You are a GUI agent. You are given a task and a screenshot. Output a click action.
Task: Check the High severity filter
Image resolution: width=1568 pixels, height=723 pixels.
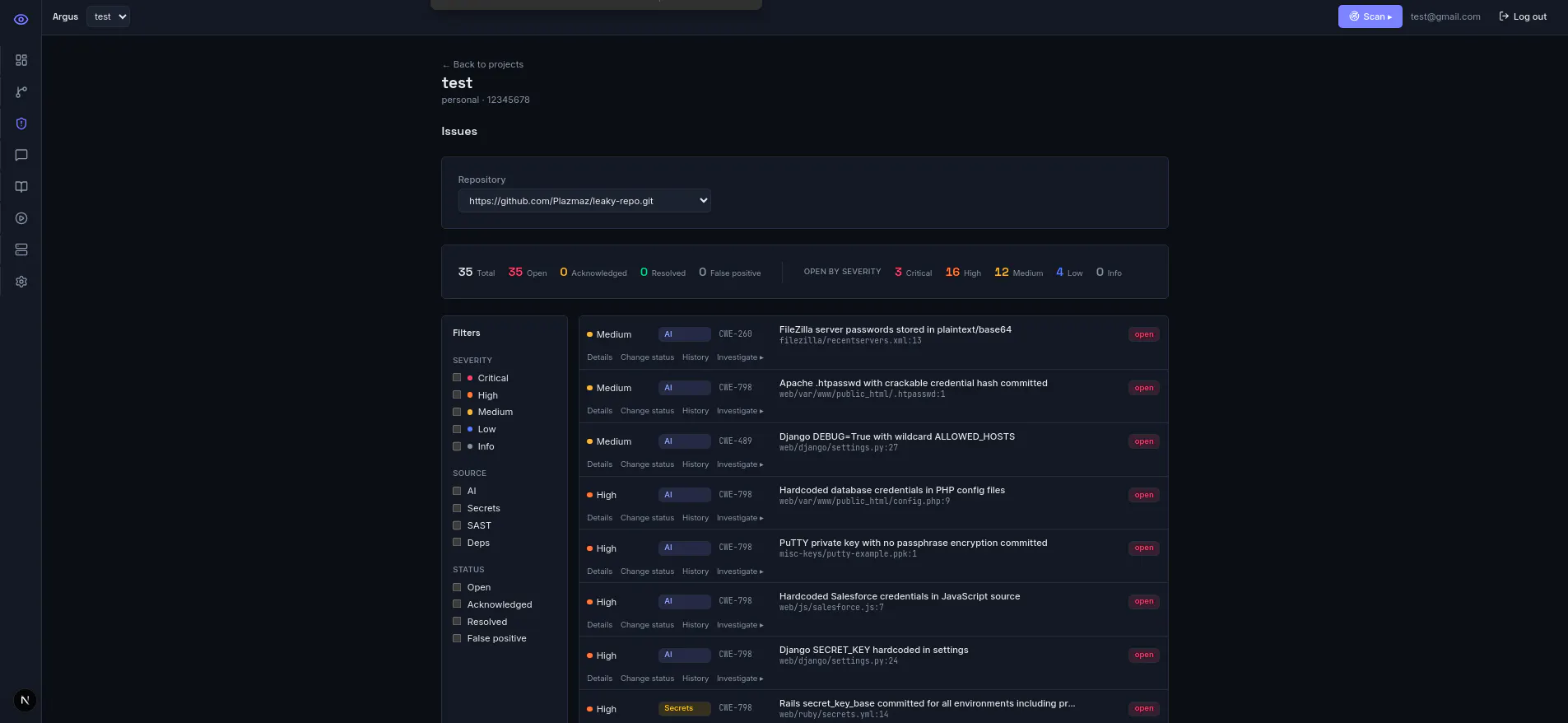click(x=457, y=394)
